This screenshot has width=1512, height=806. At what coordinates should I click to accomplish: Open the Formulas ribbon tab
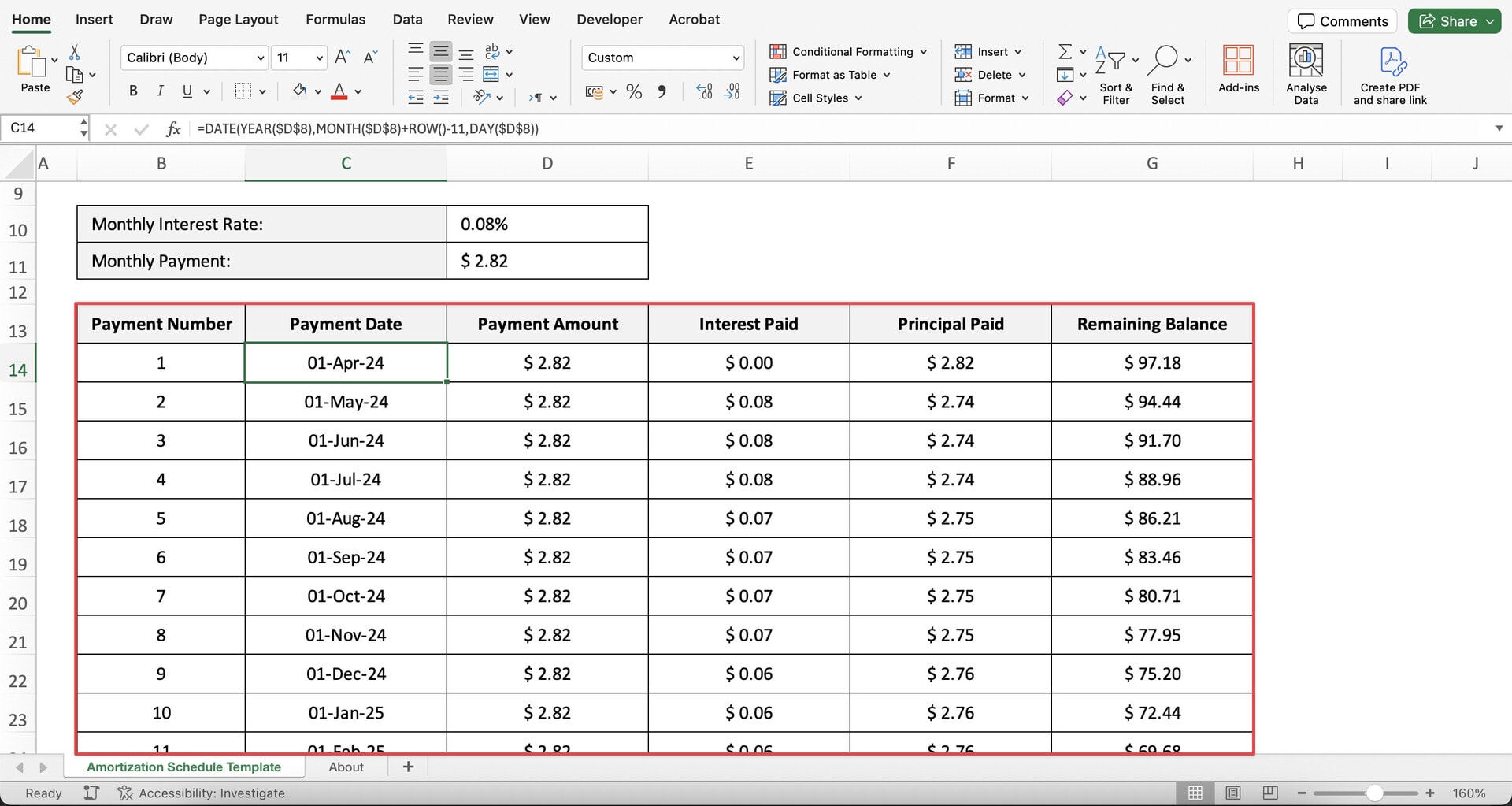tap(335, 20)
